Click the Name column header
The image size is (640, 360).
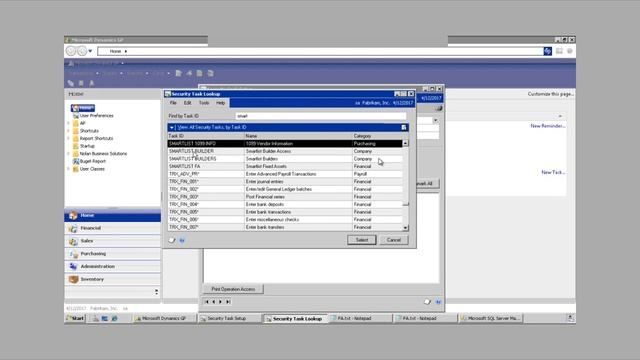(x=298, y=136)
